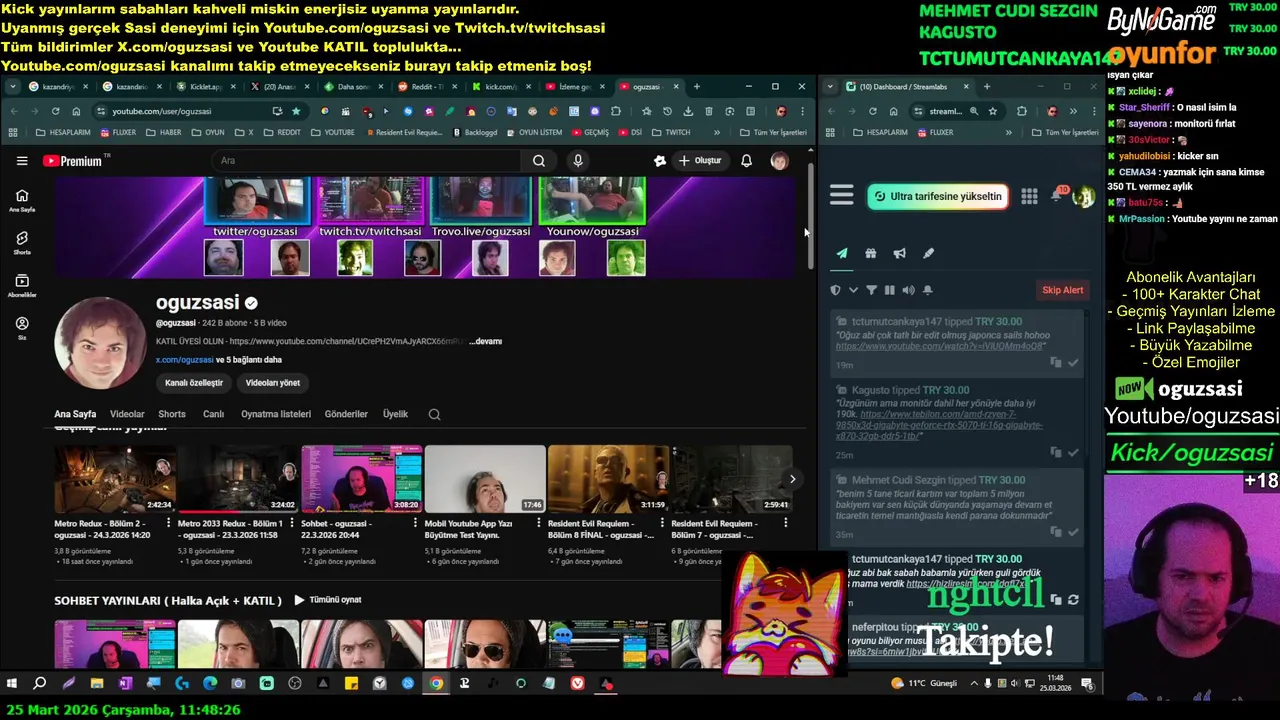This screenshot has width=1280, height=720.
Task: Search within the oguzsasi channel
Action: pyautogui.click(x=434, y=414)
